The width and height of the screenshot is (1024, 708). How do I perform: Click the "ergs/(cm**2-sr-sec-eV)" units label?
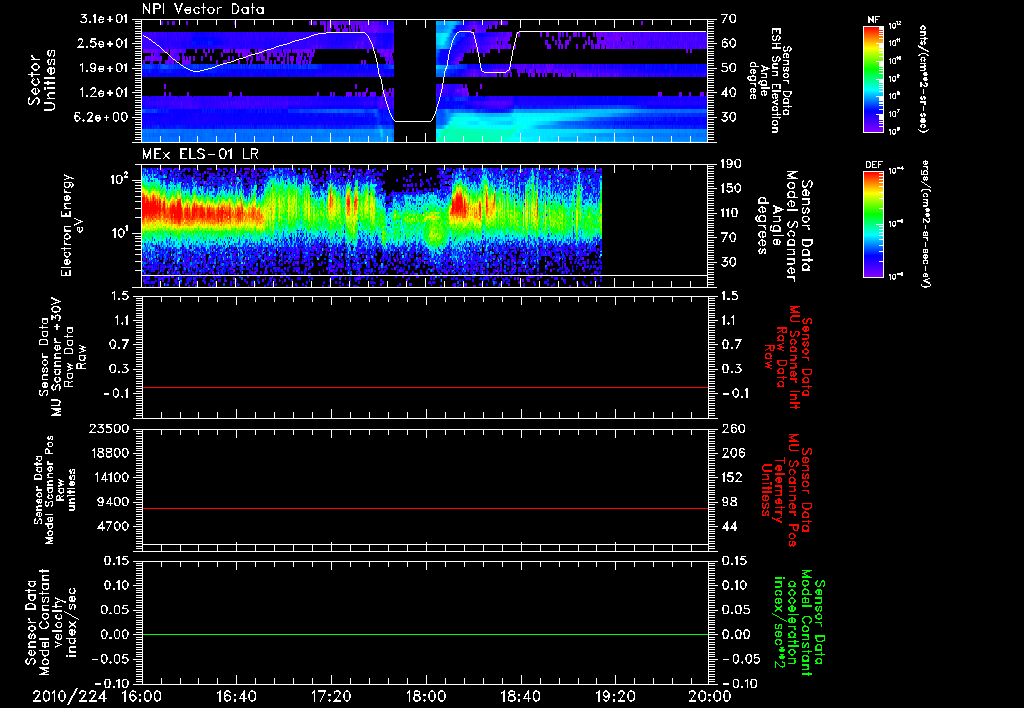(926, 224)
